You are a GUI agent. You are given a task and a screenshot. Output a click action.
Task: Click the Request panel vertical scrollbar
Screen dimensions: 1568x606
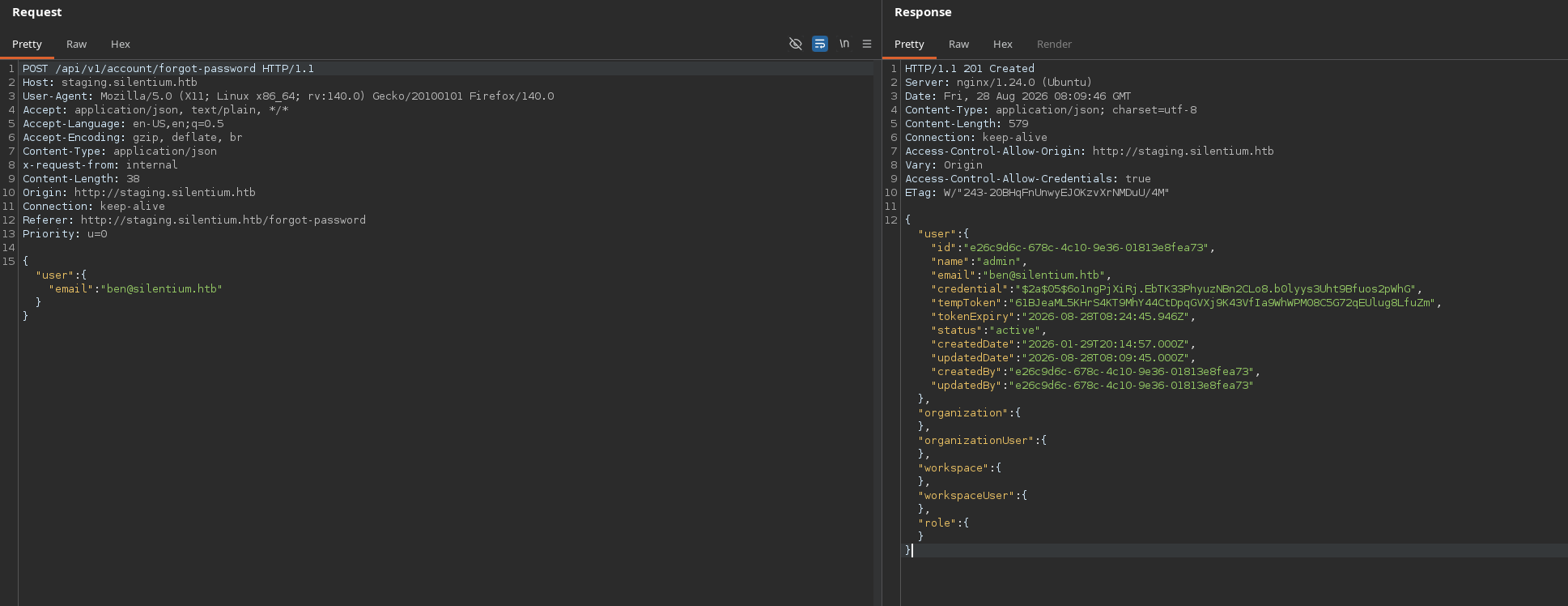pos(877,332)
